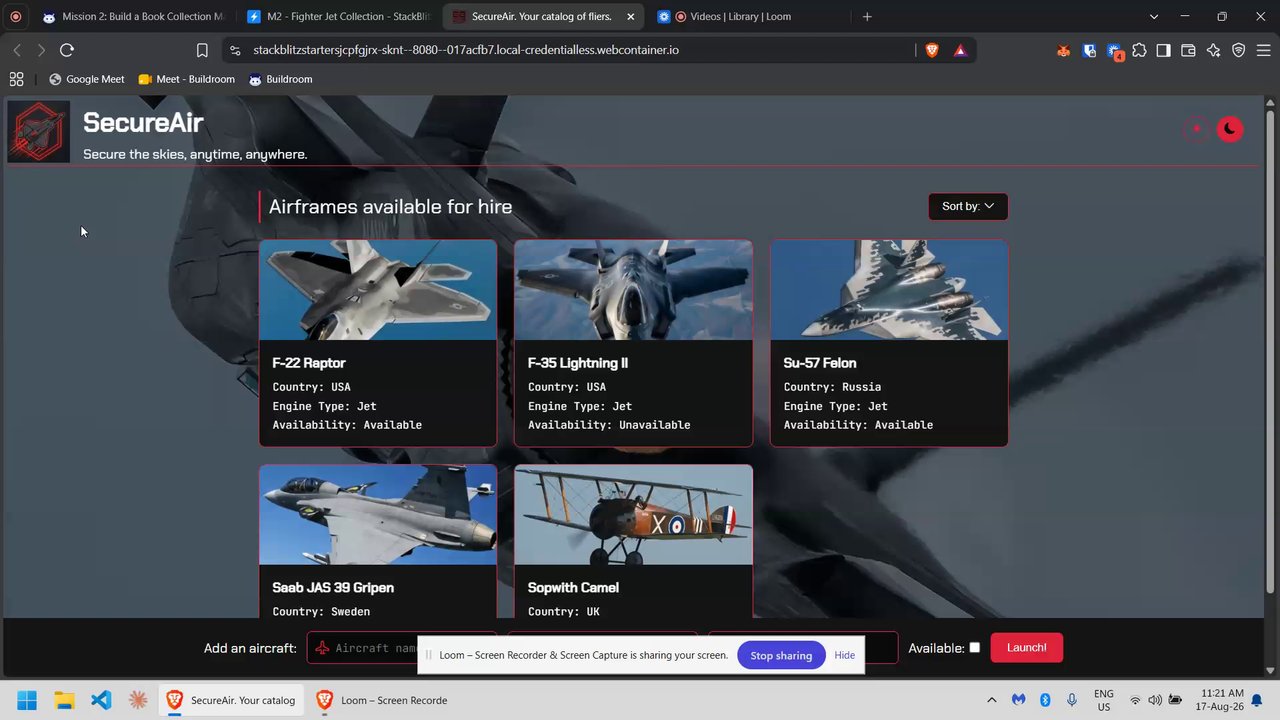1280x720 pixels.
Task: Open the Saab JAS 39 Gripen photo
Action: click(378, 515)
